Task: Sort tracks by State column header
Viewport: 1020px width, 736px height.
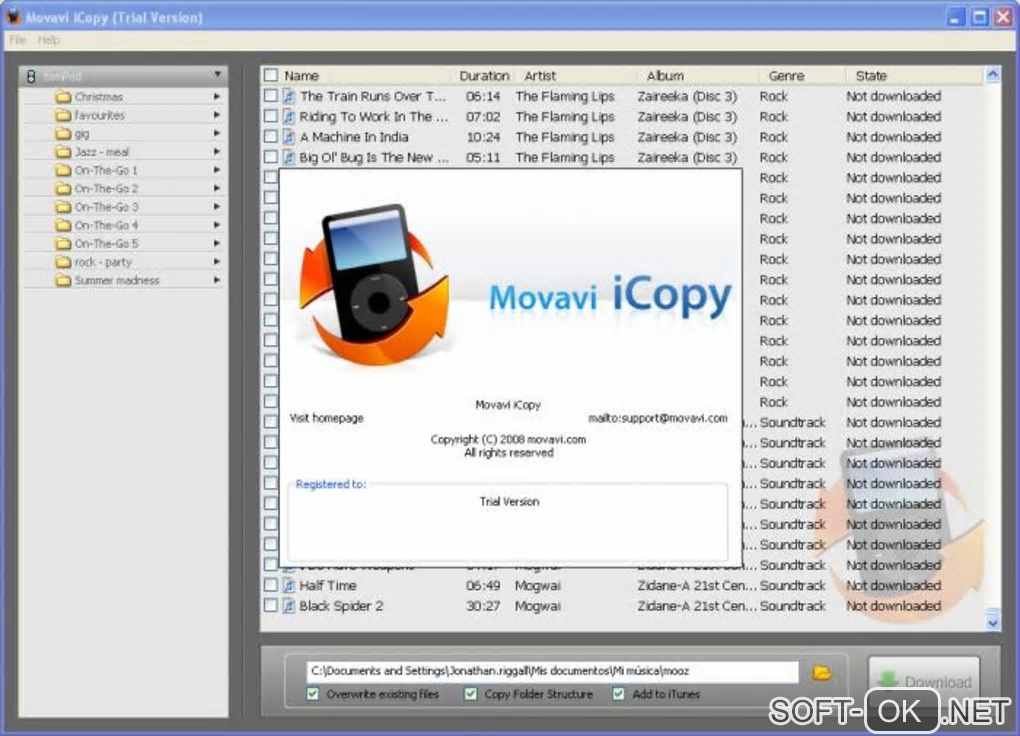Action: [x=871, y=75]
